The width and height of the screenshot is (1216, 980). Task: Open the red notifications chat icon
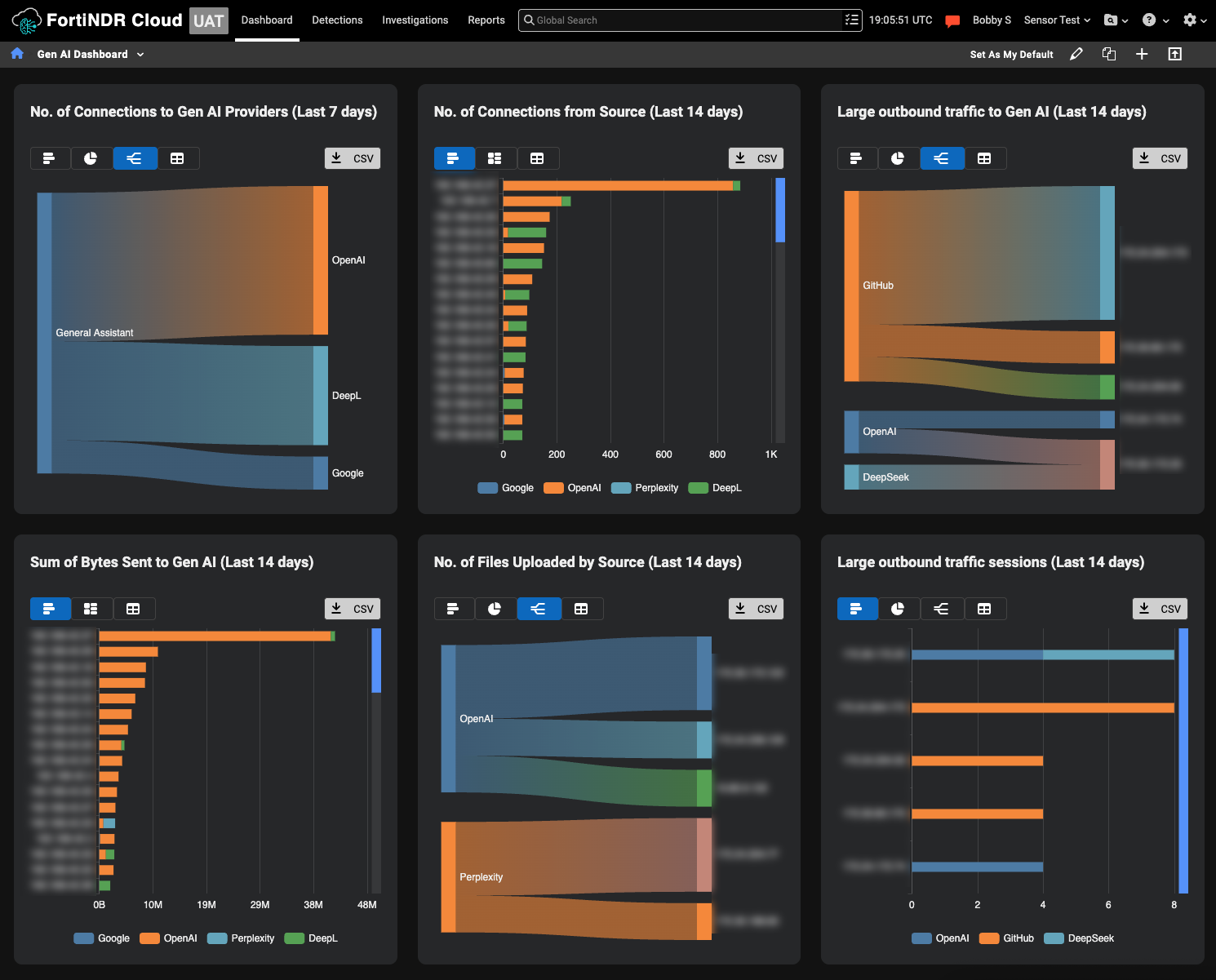[x=952, y=21]
